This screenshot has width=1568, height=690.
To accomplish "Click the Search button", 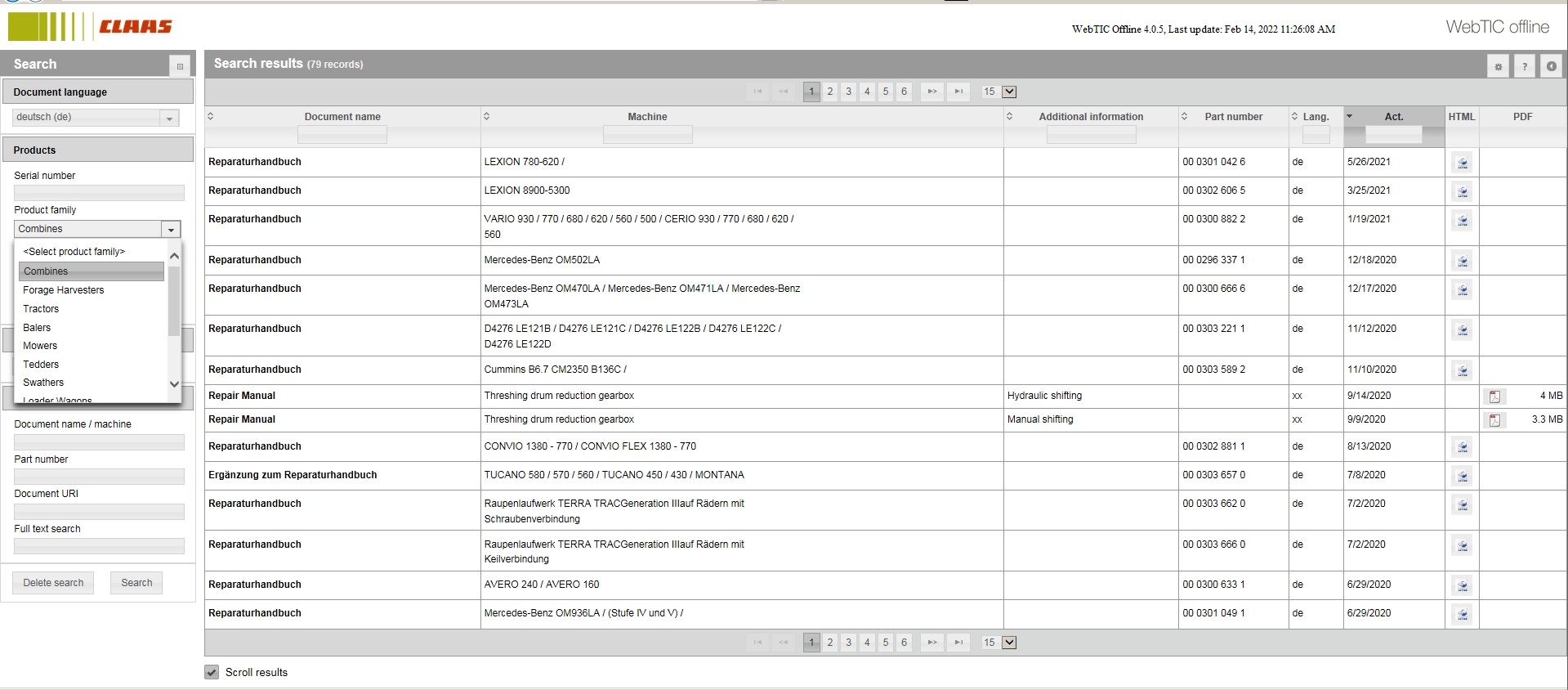I will [x=136, y=583].
